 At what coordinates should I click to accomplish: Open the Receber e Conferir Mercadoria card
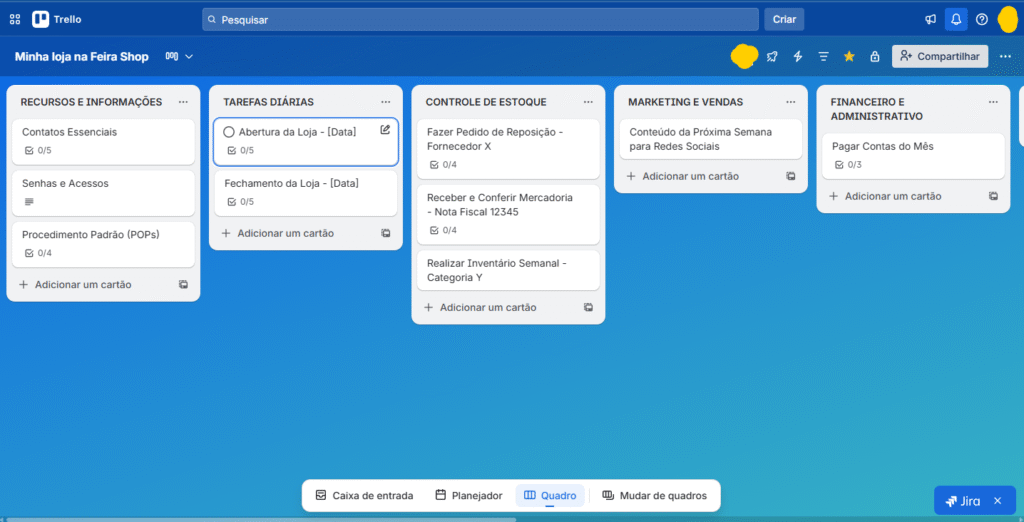click(508, 214)
